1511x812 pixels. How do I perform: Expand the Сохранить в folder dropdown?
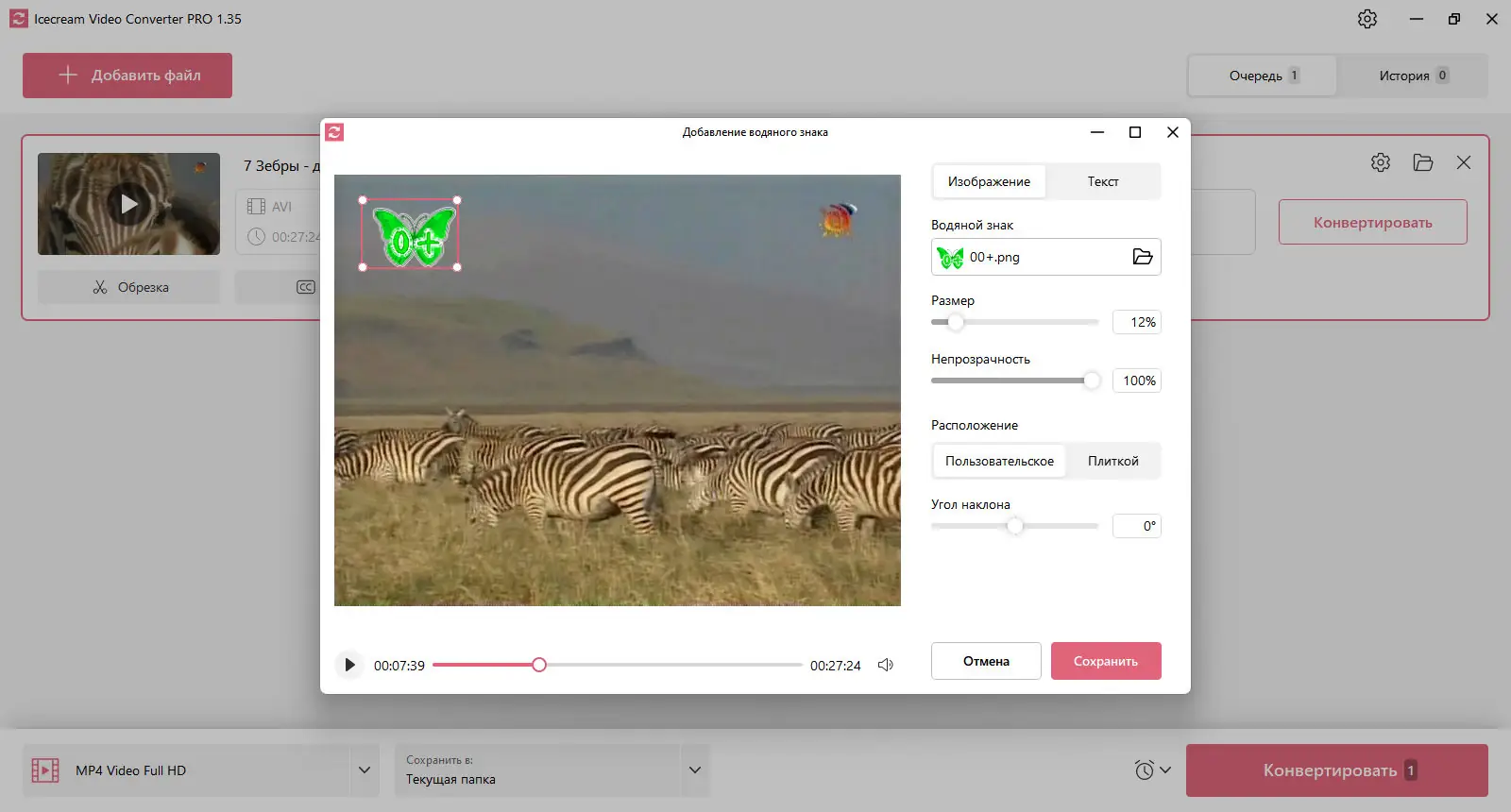(x=695, y=770)
